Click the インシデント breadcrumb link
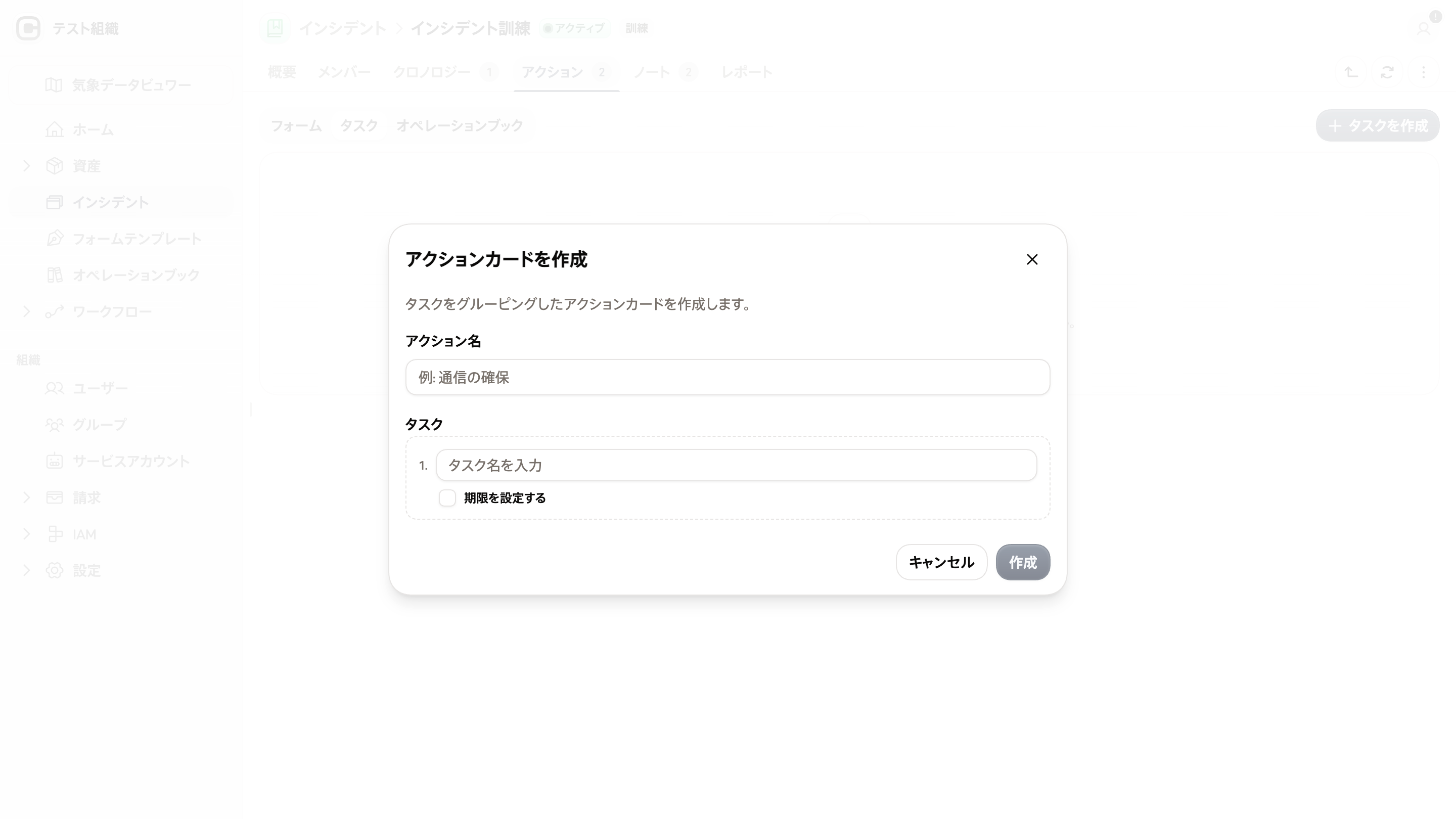The height and width of the screenshot is (819, 1456). [343, 28]
